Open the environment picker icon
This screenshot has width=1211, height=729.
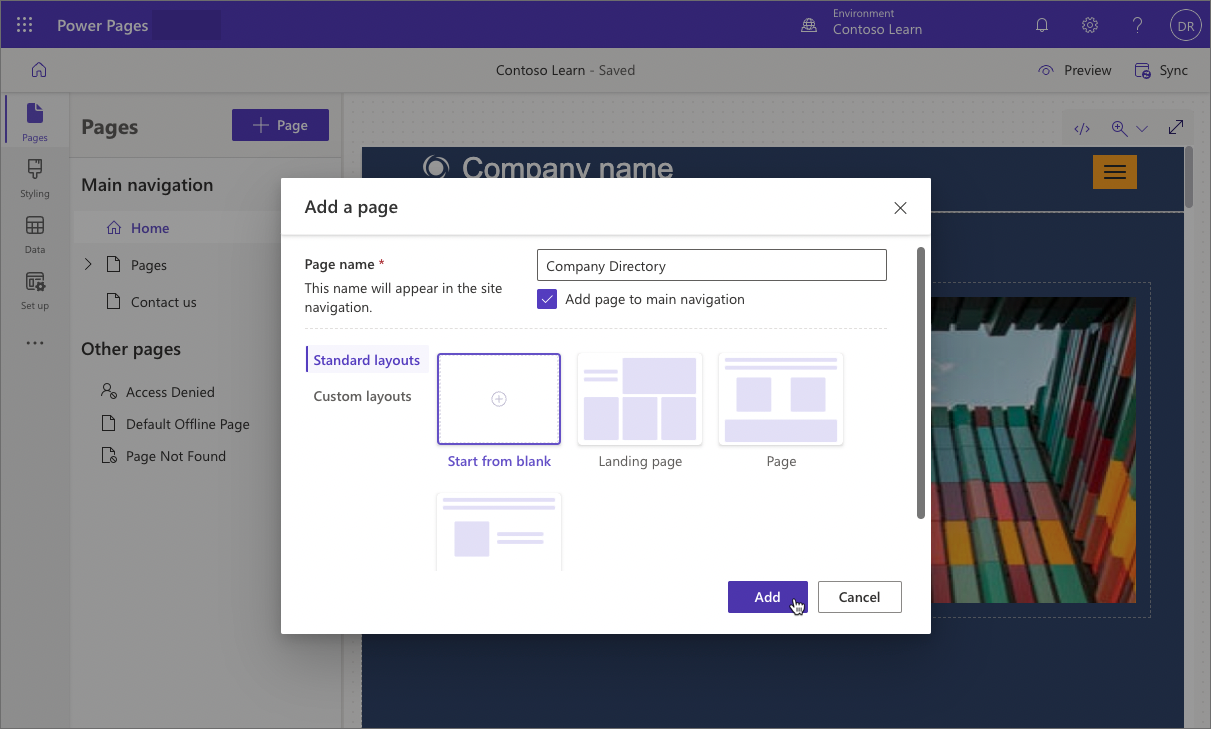click(x=809, y=26)
